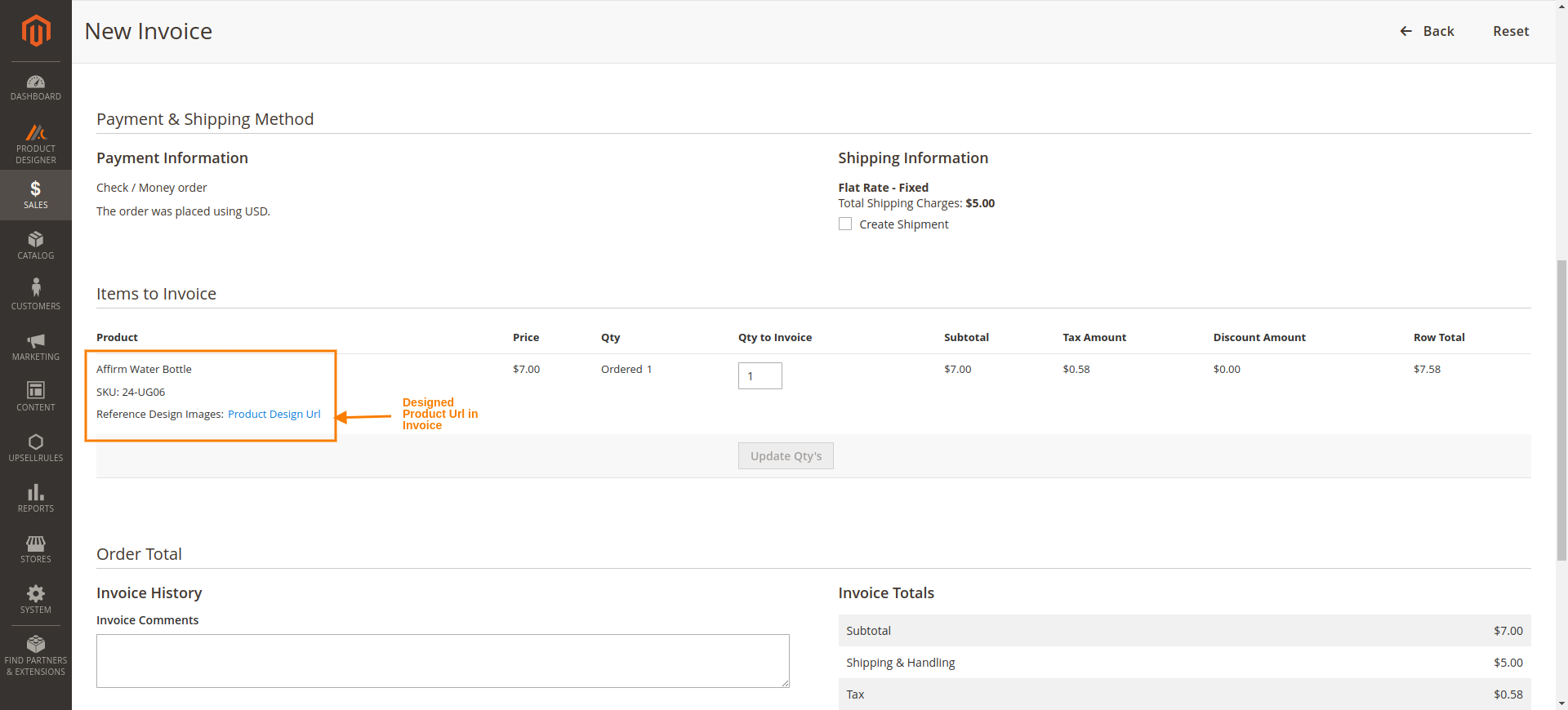Click the Update Qty's button
This screenshot has width=1568, height=710.
[x=786, y=456]
